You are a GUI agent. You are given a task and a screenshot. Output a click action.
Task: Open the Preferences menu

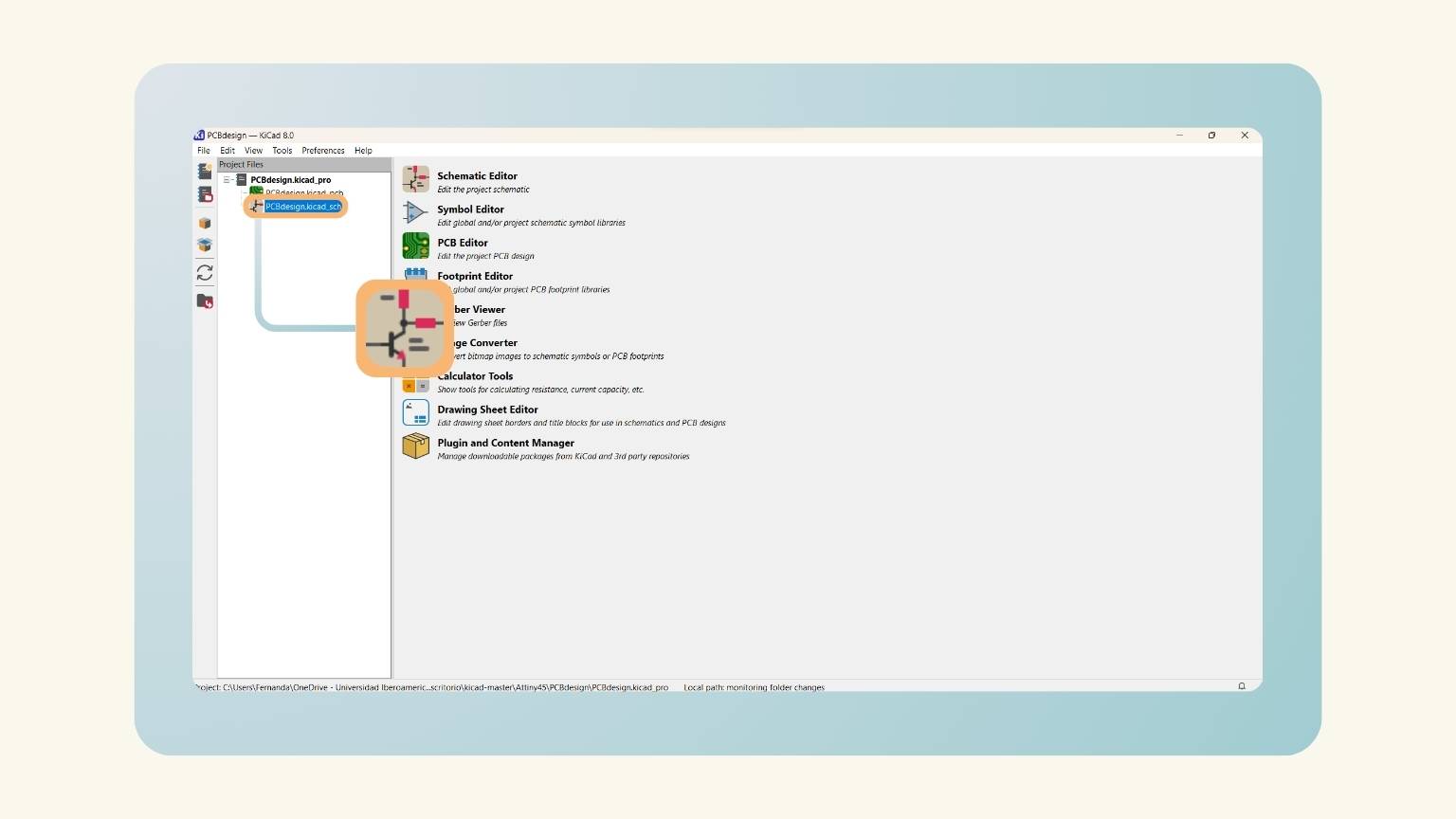(x=323, y=151)
